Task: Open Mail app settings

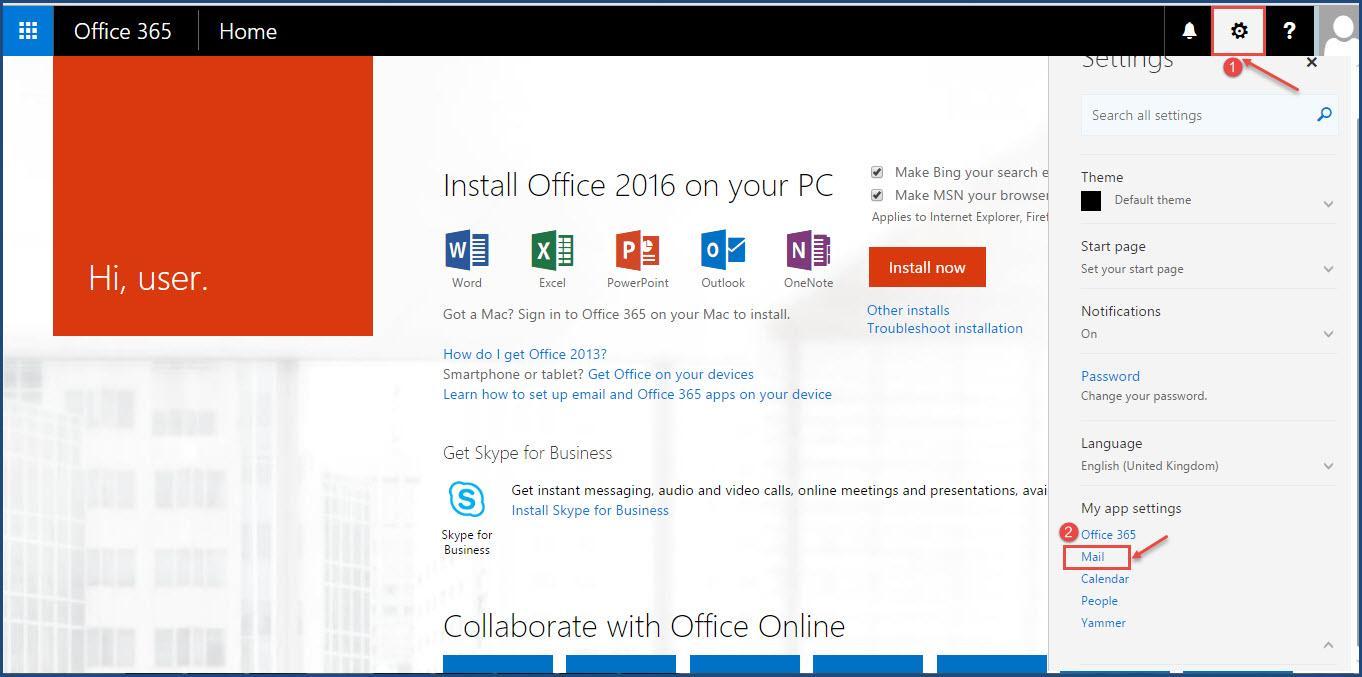Action: [1092, 556]
